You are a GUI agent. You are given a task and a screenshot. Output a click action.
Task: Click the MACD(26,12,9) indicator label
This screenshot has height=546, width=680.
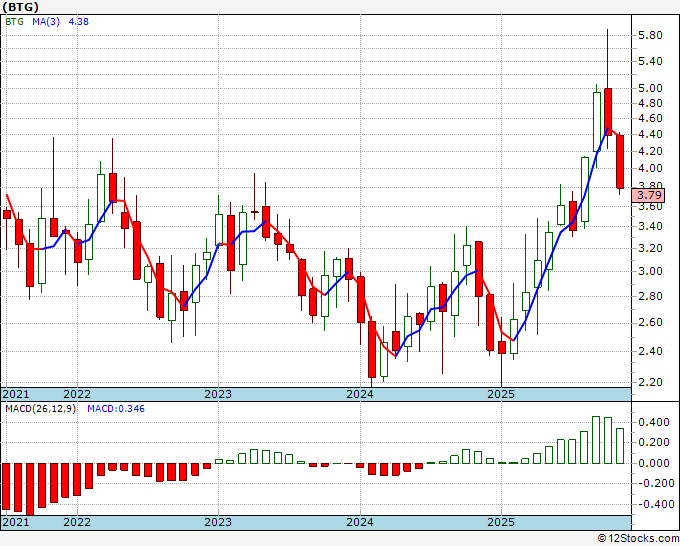pos(40,409)
